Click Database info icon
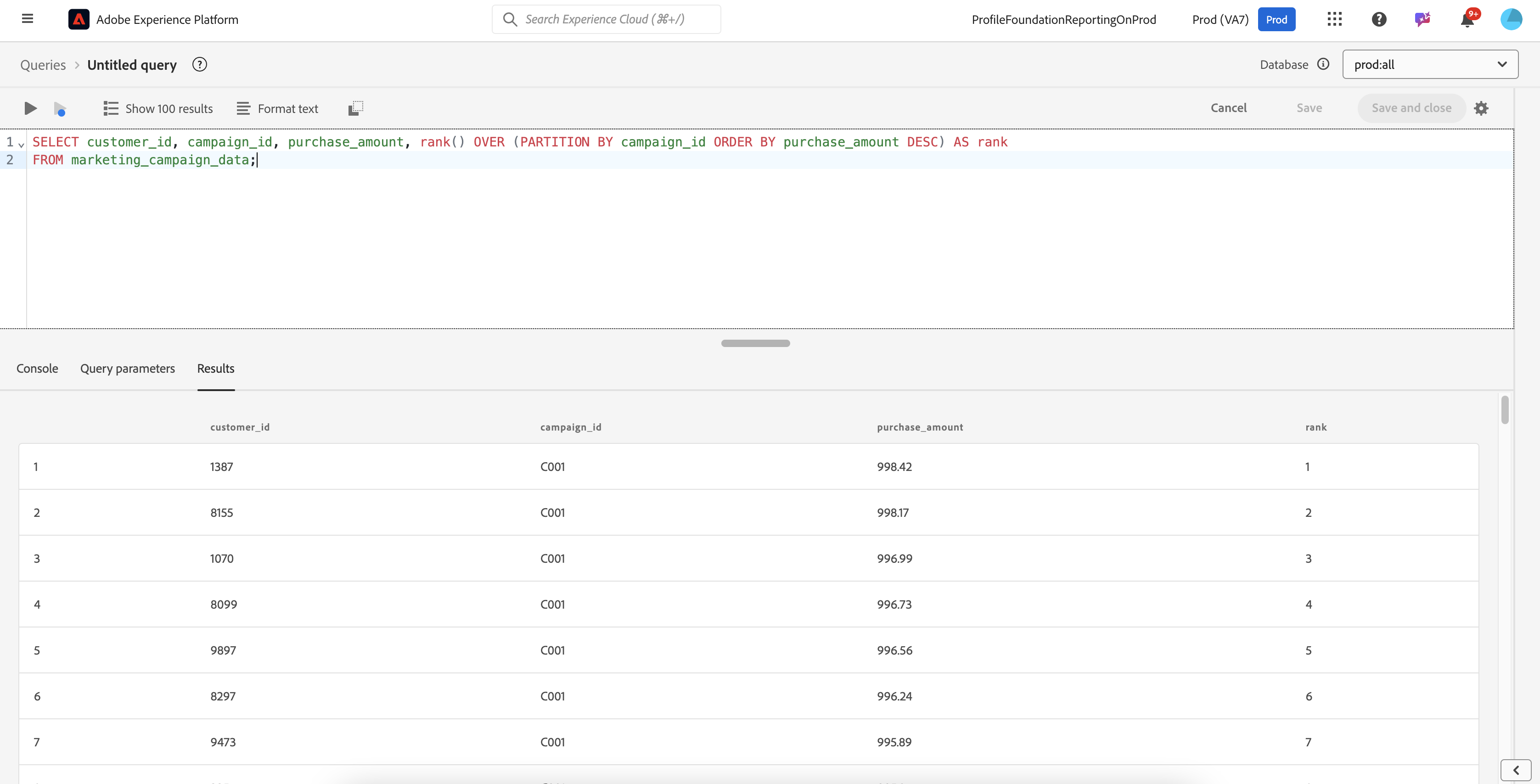Viewport: 1540px width, 784px height. (1324, 65)
